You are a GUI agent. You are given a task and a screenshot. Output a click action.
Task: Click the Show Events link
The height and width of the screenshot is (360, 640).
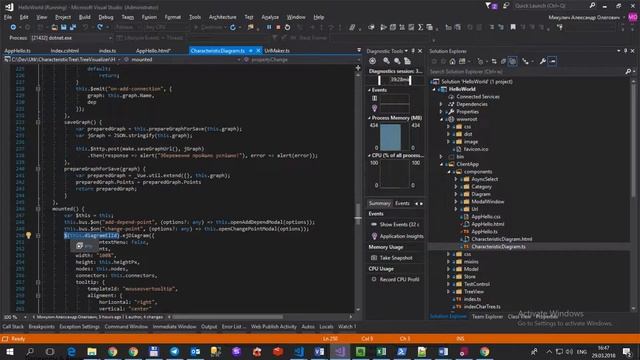(399, 224)
